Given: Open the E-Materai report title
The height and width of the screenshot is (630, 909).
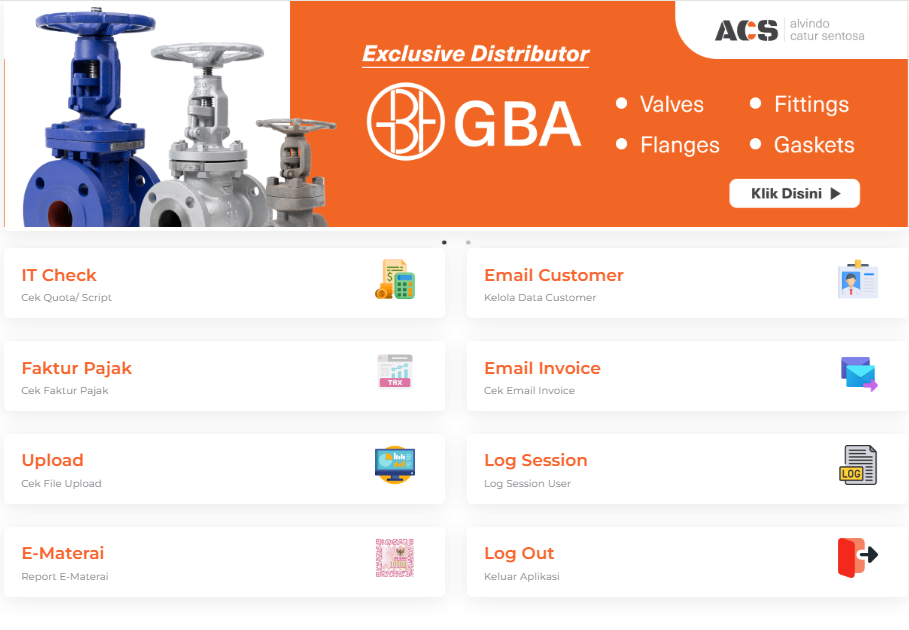Looking at the screenshot, I should (x=63, y=553).
